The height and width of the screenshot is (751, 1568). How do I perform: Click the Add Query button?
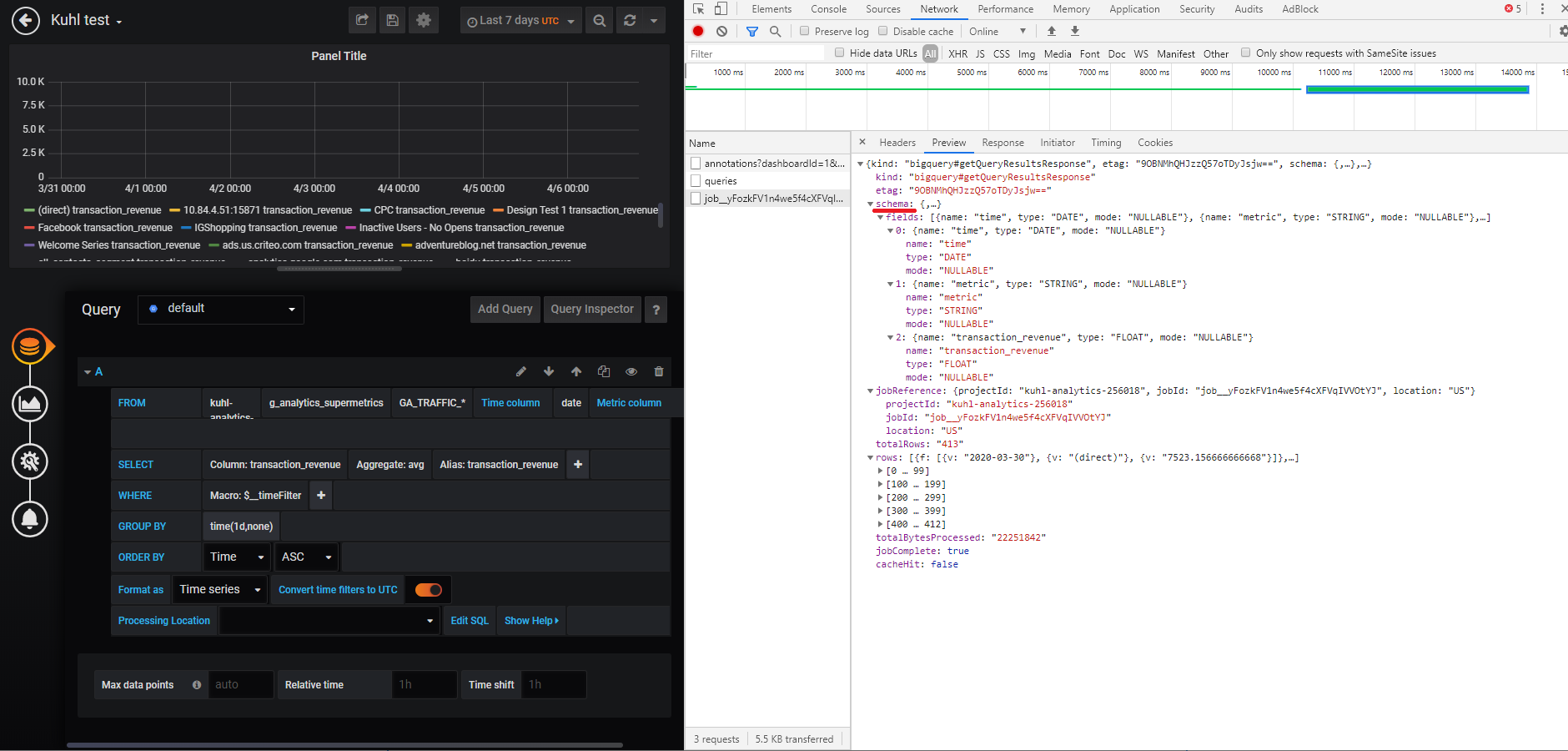pyautogui.click(x=505, y=309)
